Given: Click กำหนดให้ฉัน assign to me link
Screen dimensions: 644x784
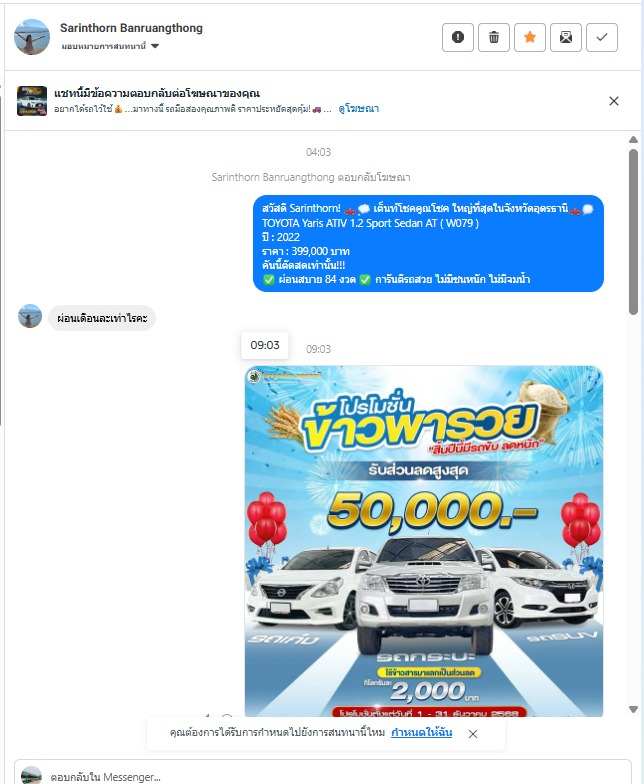Looking at the screenshot, I should click(422, 732).
